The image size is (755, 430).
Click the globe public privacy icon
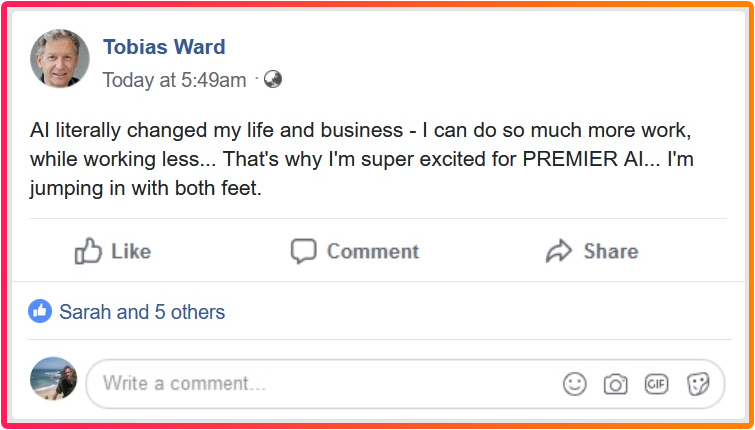click(x=272, y=80)
